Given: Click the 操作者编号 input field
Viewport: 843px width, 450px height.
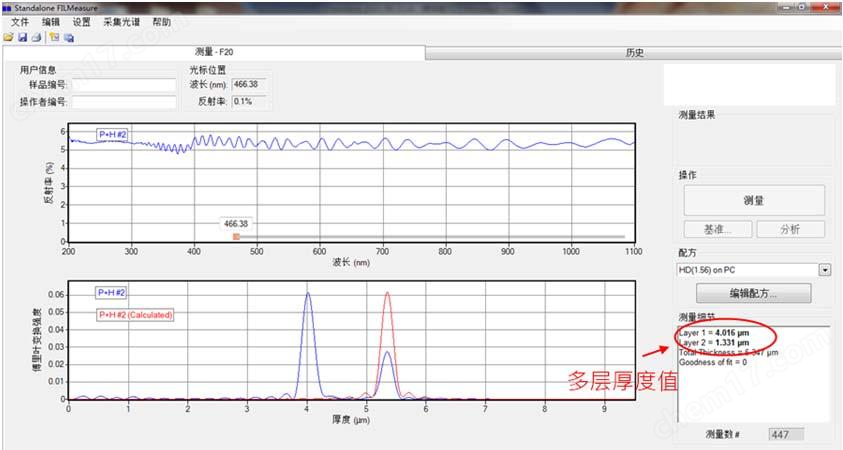Looking at the screenshot, I should click(120, 101).
